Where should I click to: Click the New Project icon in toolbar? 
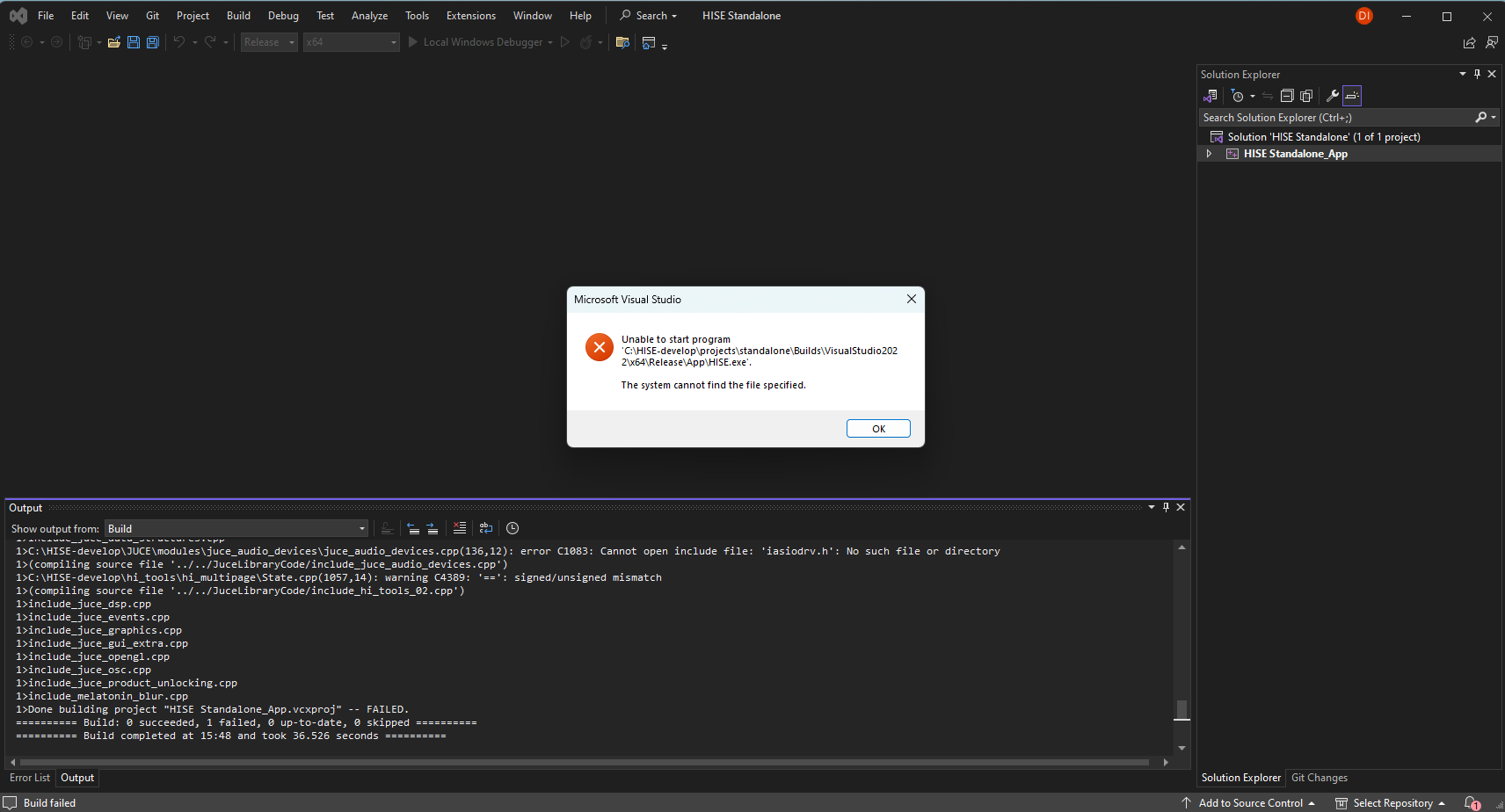coord(84,42)
